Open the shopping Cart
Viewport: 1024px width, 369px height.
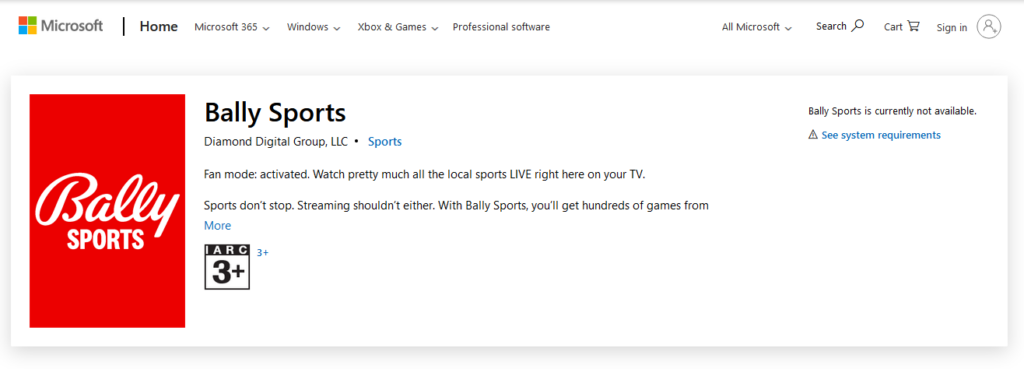[x=901, y=27]
